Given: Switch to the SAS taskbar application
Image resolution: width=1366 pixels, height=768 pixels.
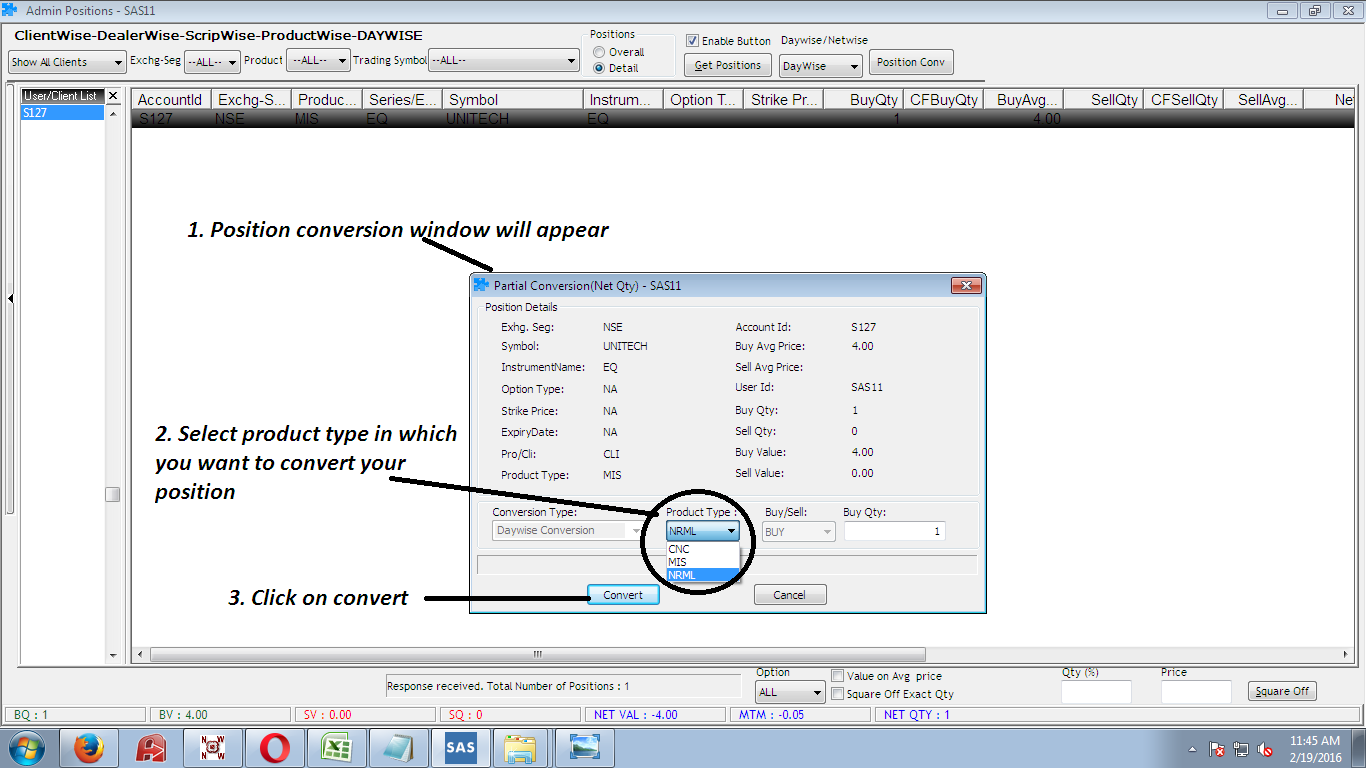Looking at the screenshot, I should [460, 748].
